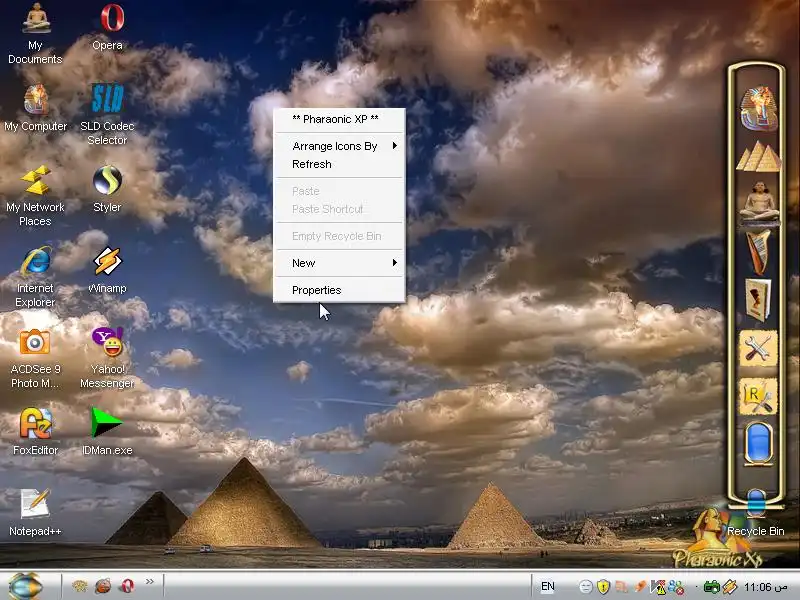The height and width of the screenshot is (600, 800).
Task: Expand the quick launch overflow chevron
Action: pyautogui.click(x=149, y=581)
